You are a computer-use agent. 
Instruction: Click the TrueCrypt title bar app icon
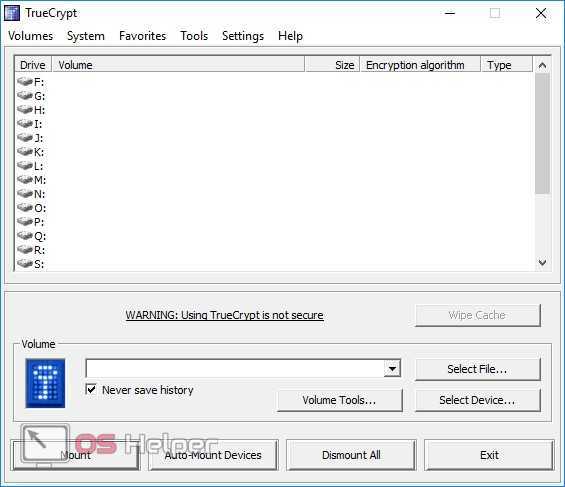12,13
